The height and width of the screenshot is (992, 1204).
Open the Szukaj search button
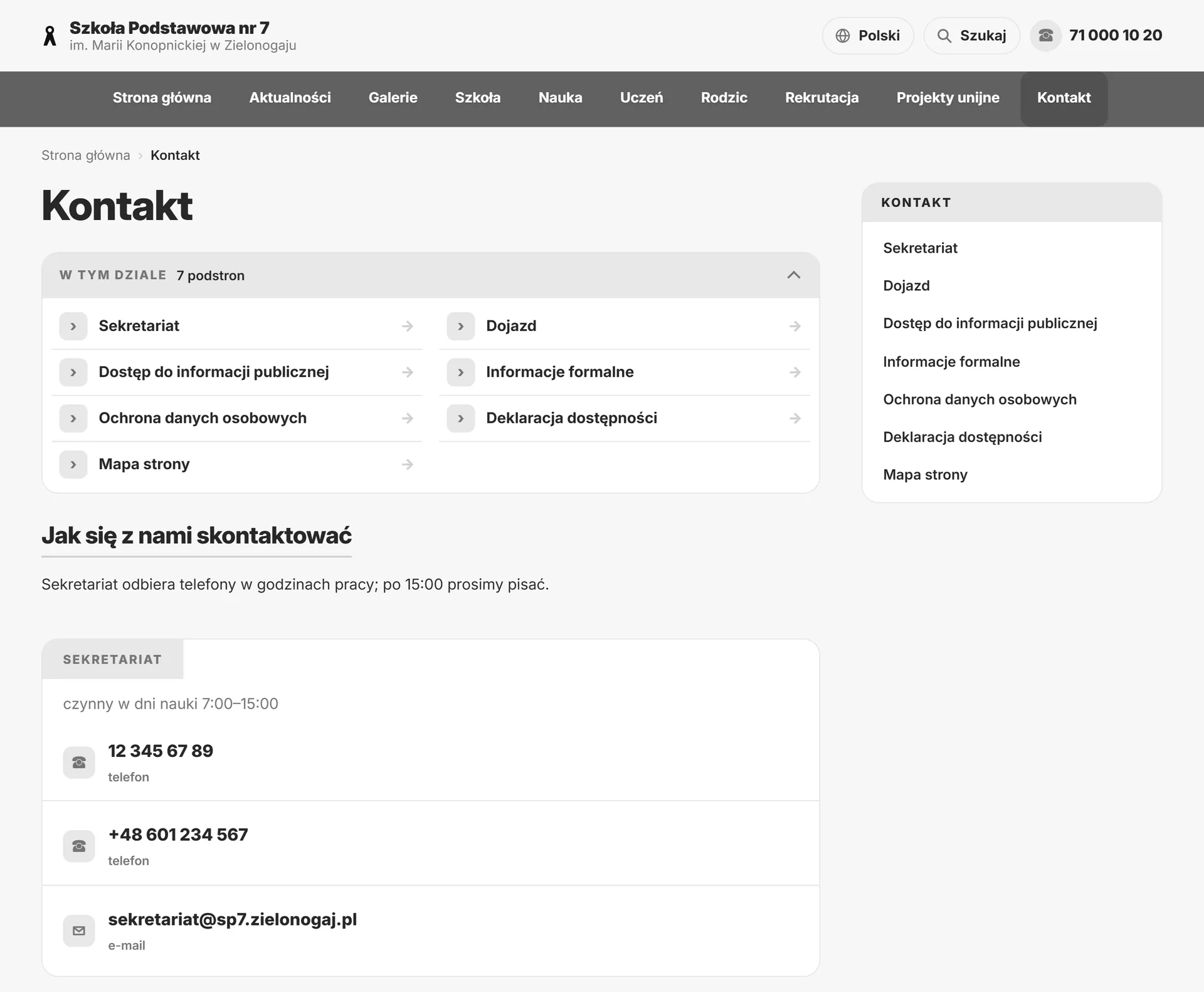click(972, 36)
